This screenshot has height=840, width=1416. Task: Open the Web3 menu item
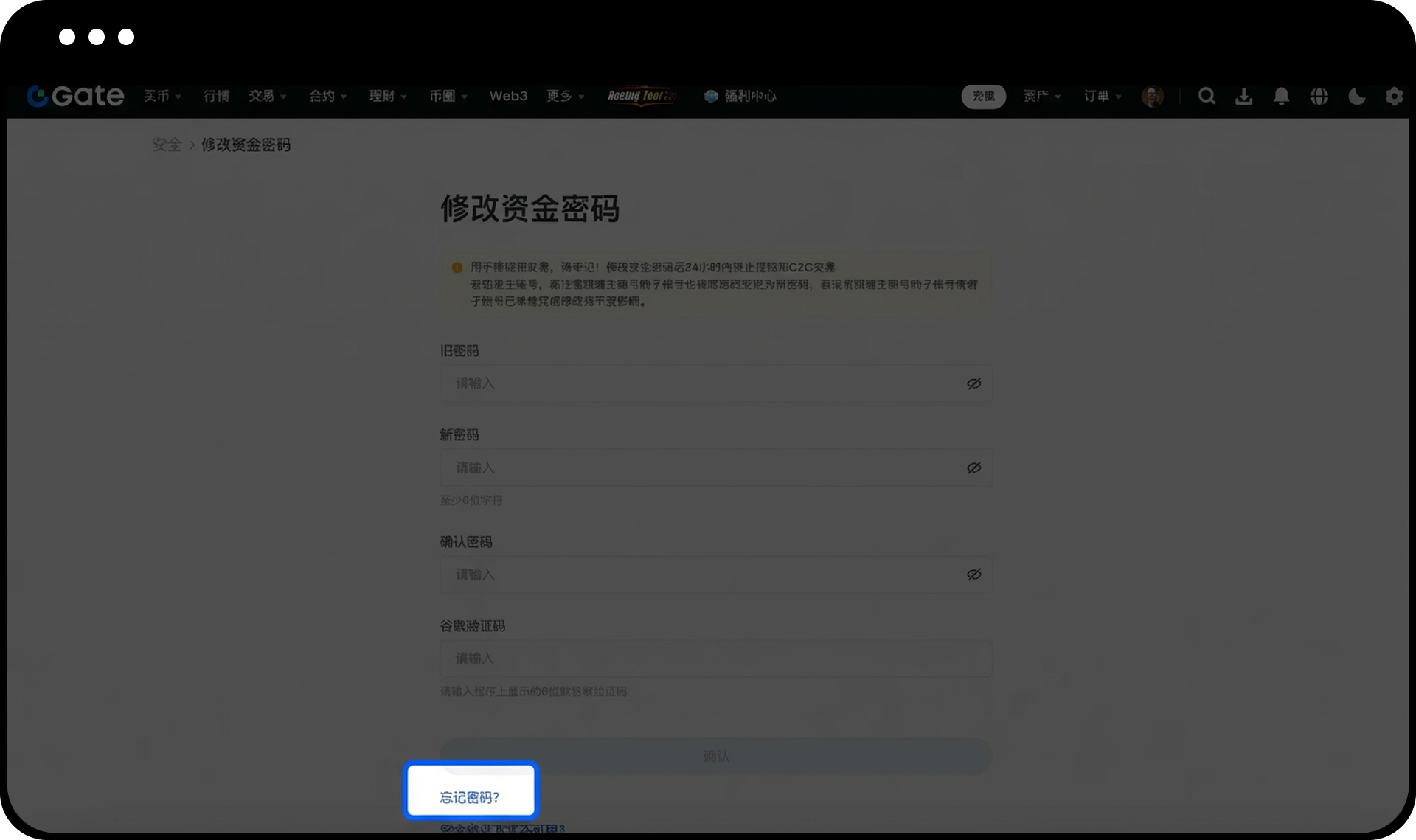click(x=508, y=96)
